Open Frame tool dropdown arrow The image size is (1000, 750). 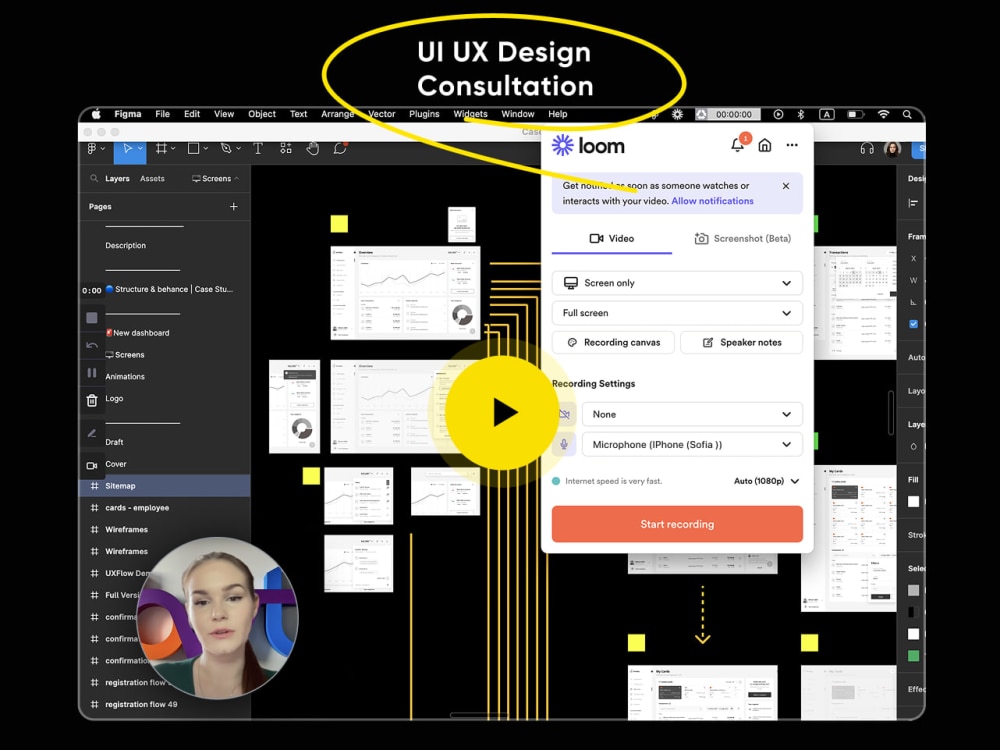pyautogui.click(x=173, y=149)
